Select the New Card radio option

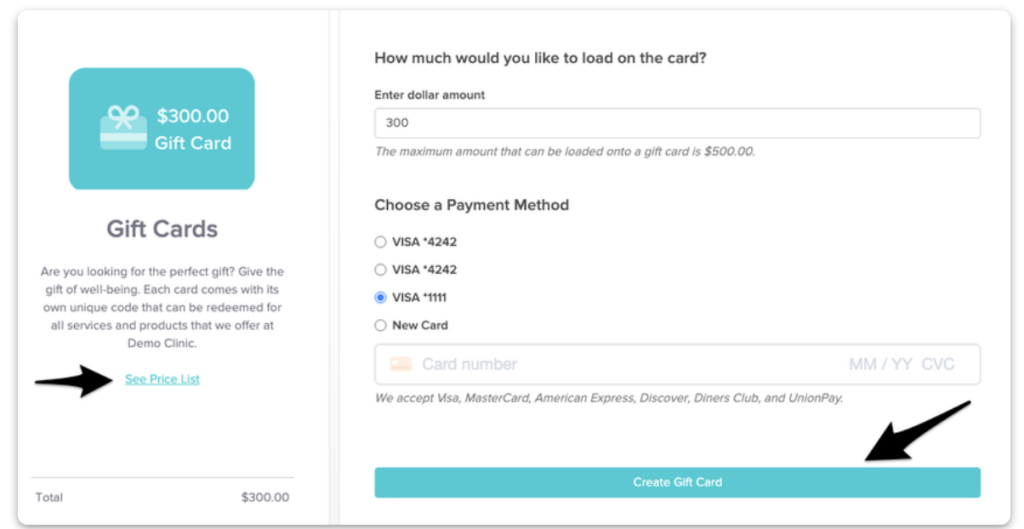380,325
